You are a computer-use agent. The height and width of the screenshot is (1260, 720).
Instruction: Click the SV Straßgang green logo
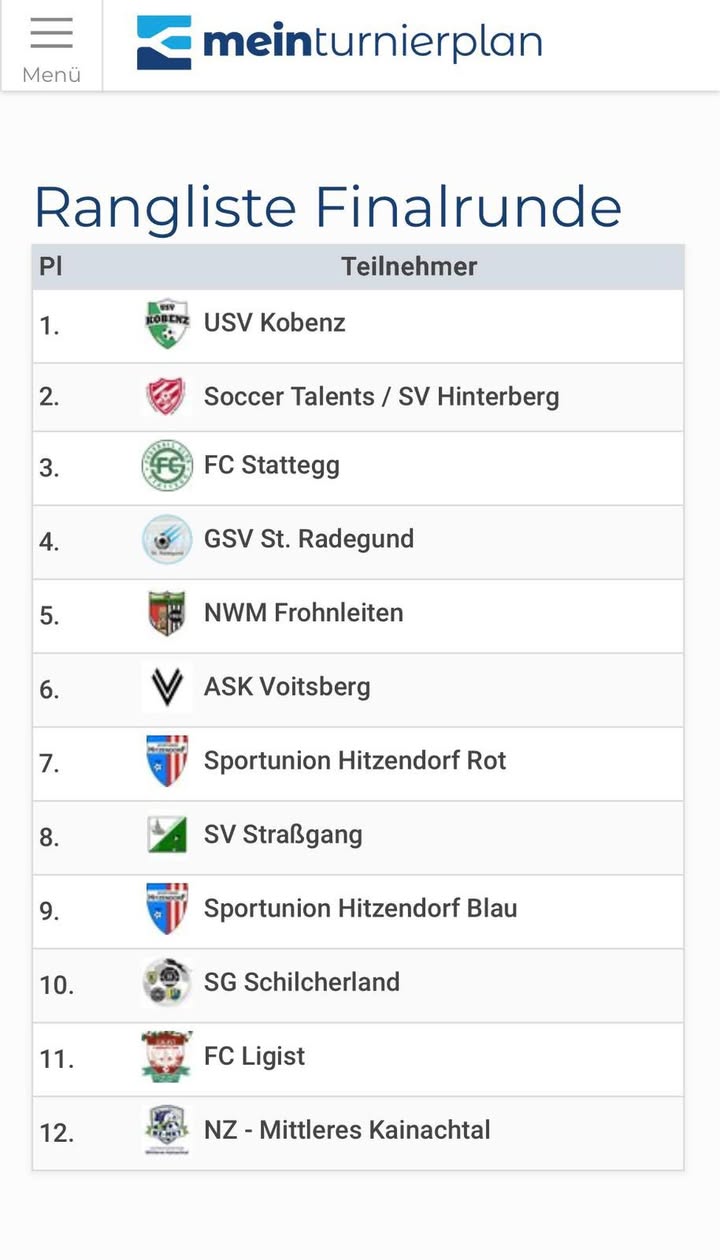coord(167,835)
